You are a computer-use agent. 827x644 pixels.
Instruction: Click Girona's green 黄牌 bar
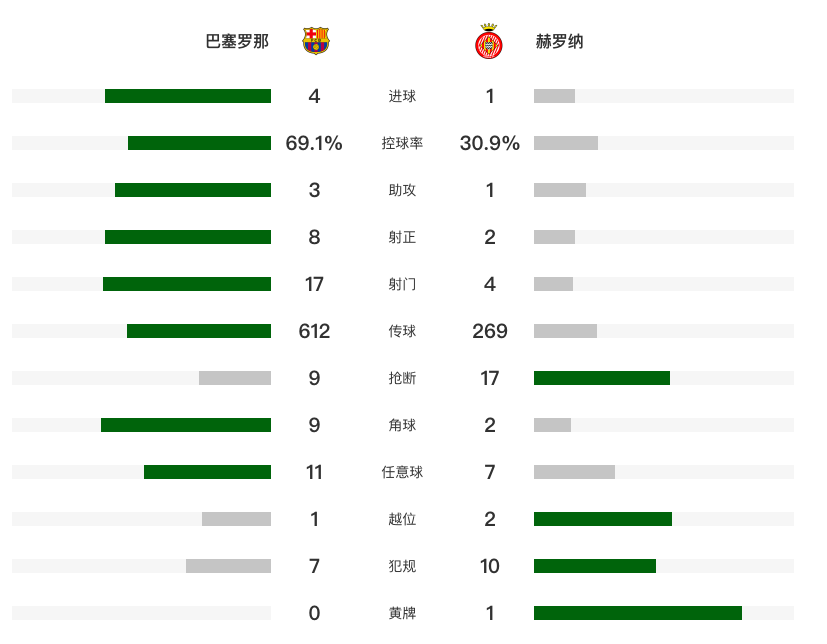pyautogui.click(x=638, y=613)
